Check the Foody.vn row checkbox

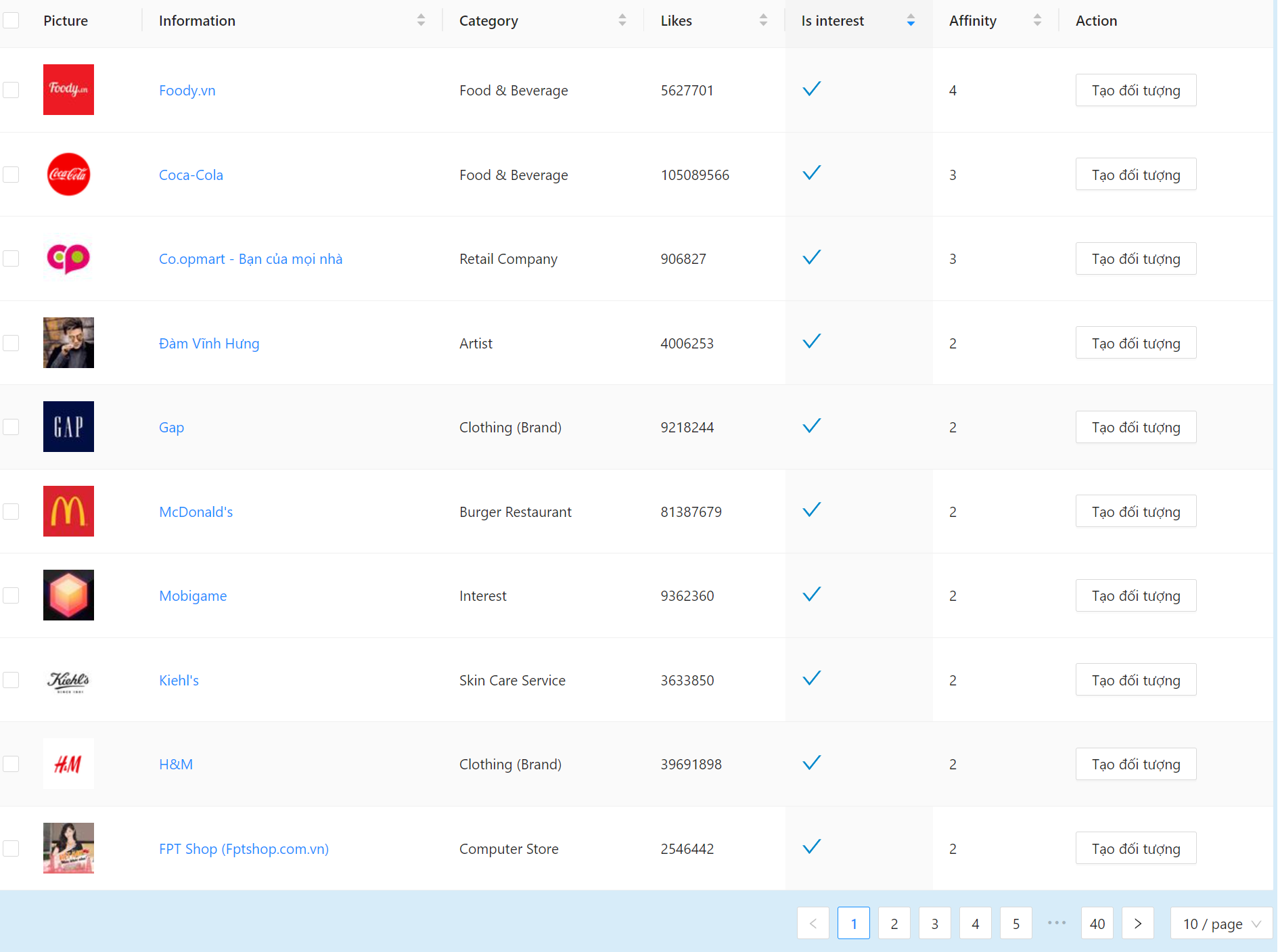[11, 90]
